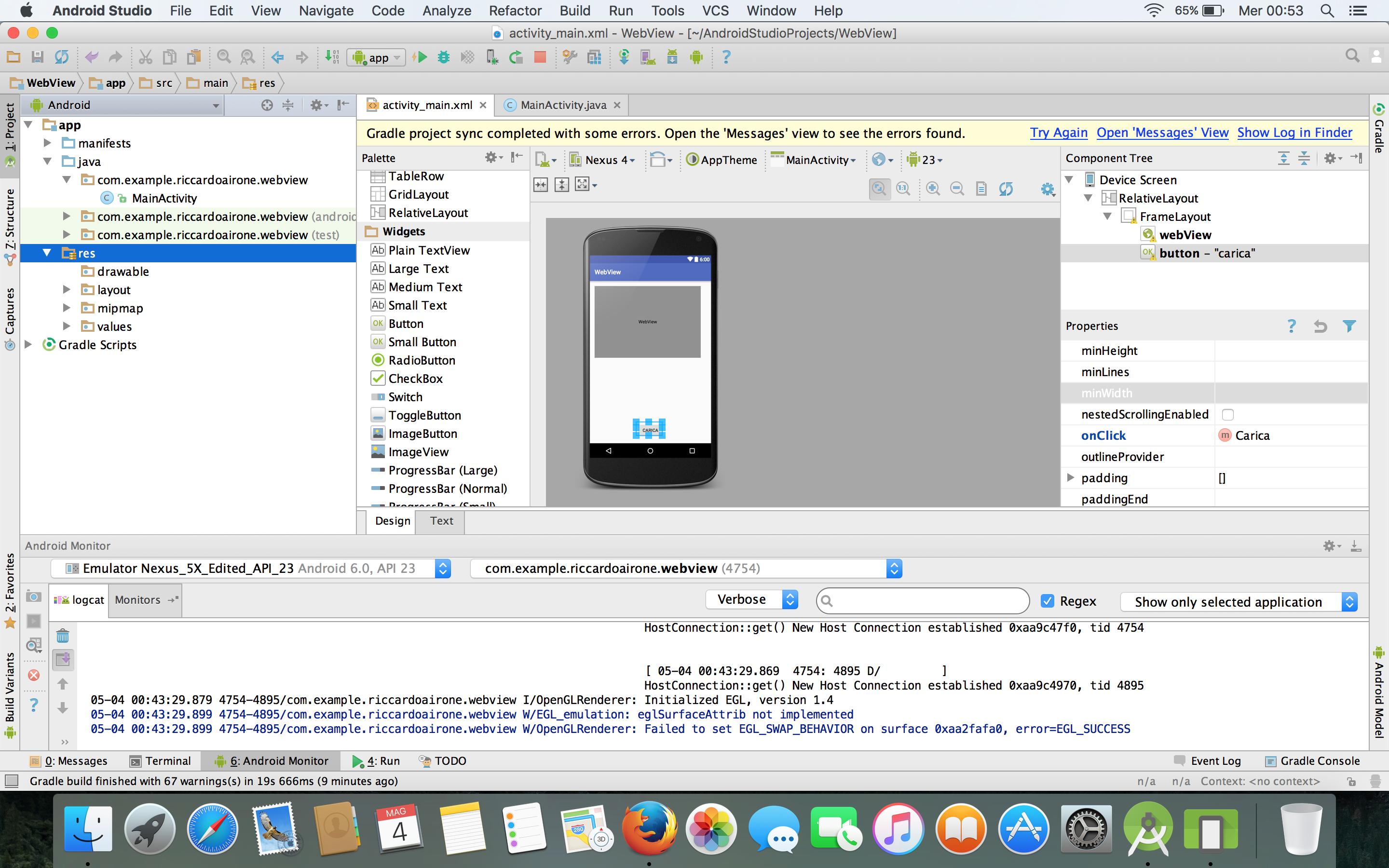Open the Event Log button

click(x=1208, y=760)
